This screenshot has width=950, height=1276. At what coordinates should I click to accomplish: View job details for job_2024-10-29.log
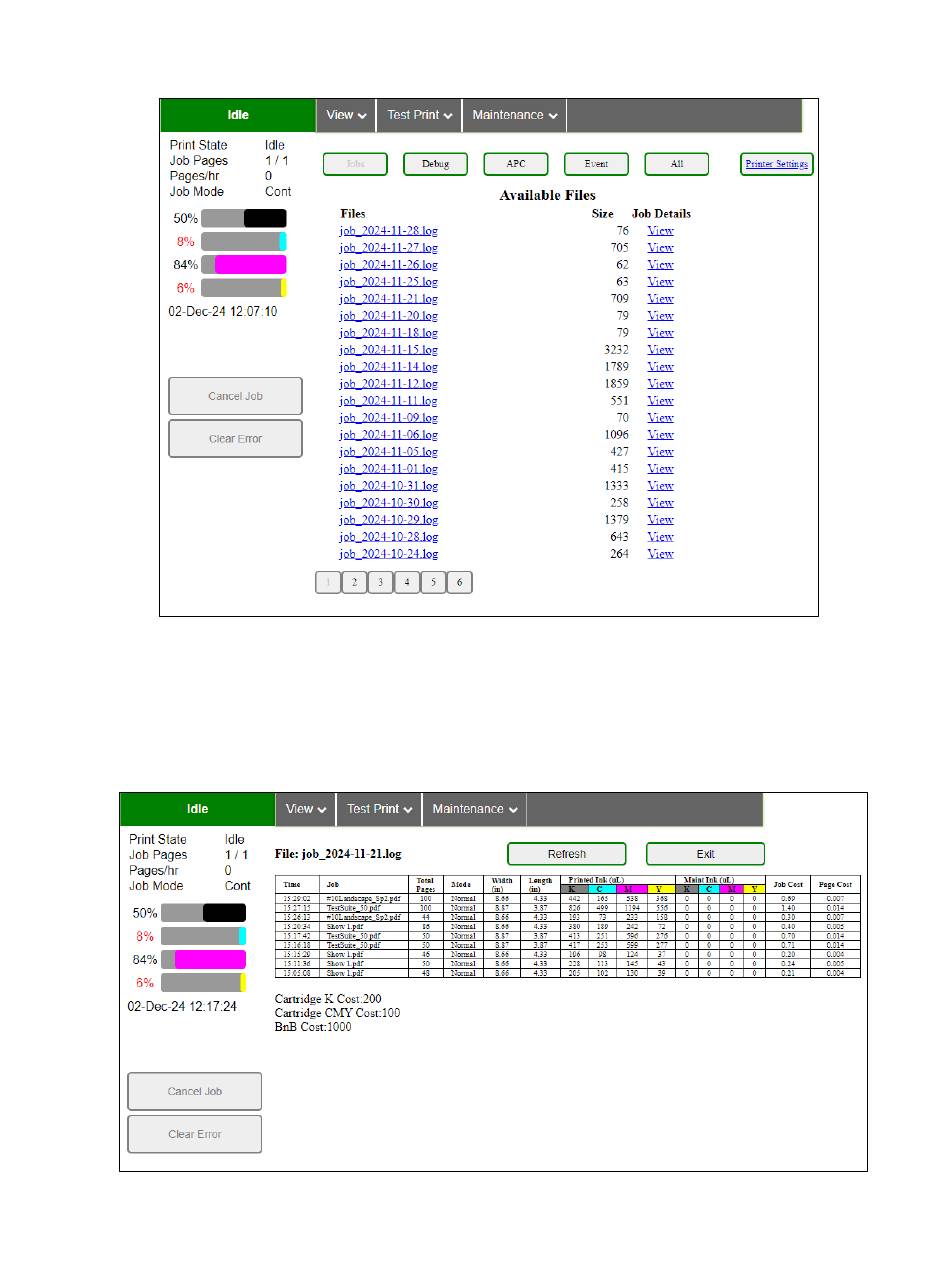pyautogui.click(x=660, y=520)
